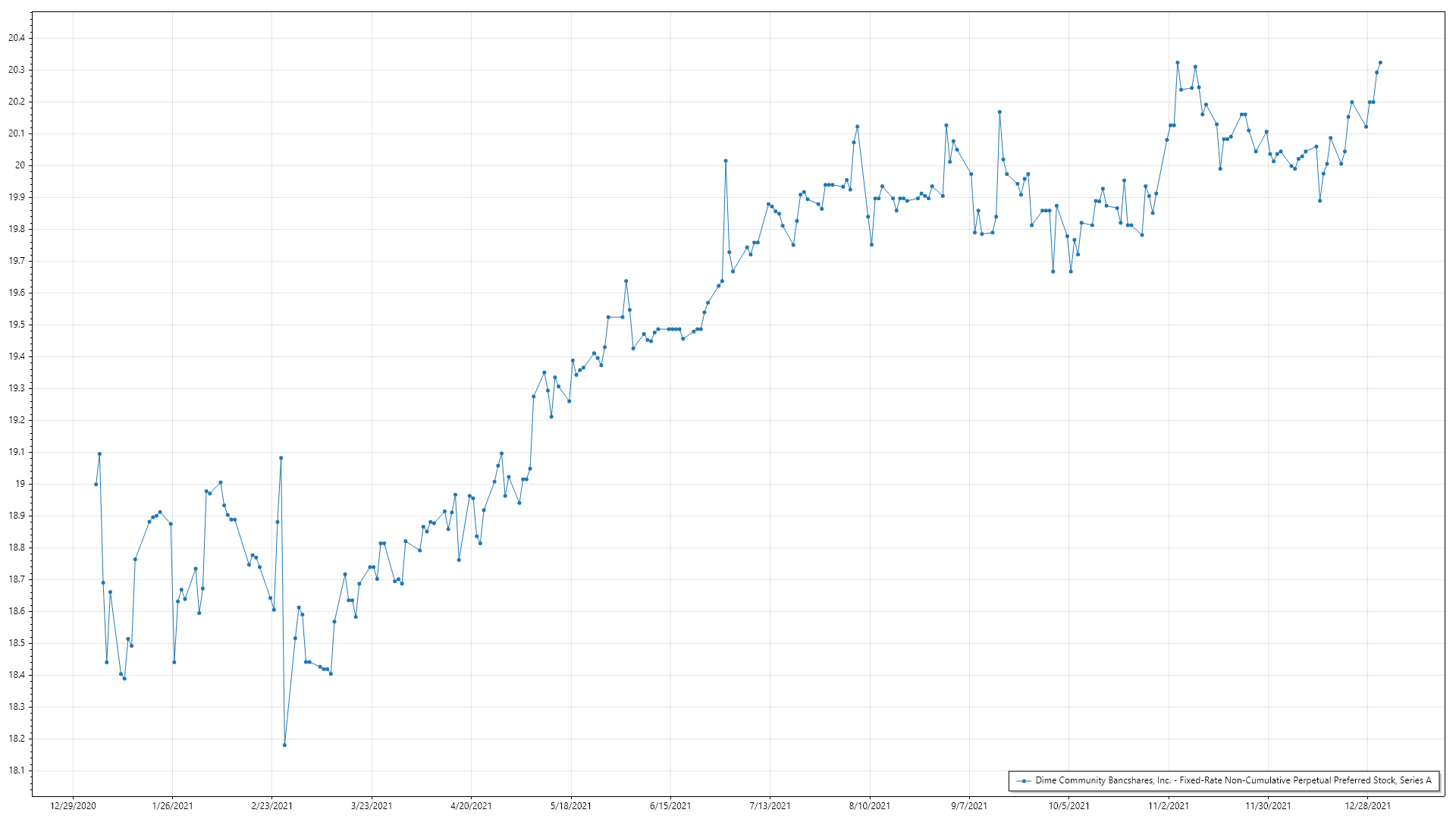The height and width of the screenshot is (819, 1456).
Task: Click the Dime Community Bancshares legend text
Action: (x=1233, y=780)
